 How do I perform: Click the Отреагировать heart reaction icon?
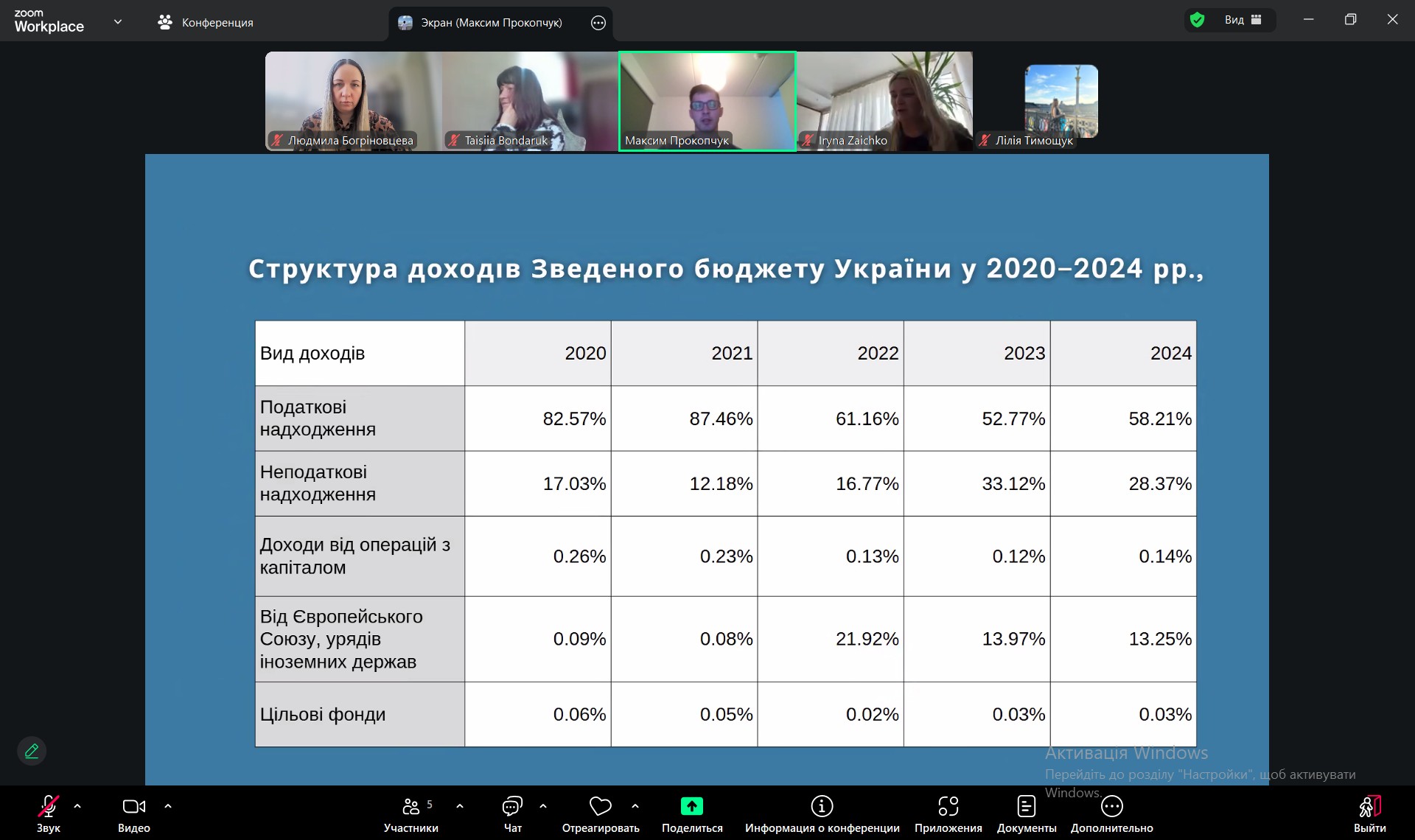(x=601, y=807)
